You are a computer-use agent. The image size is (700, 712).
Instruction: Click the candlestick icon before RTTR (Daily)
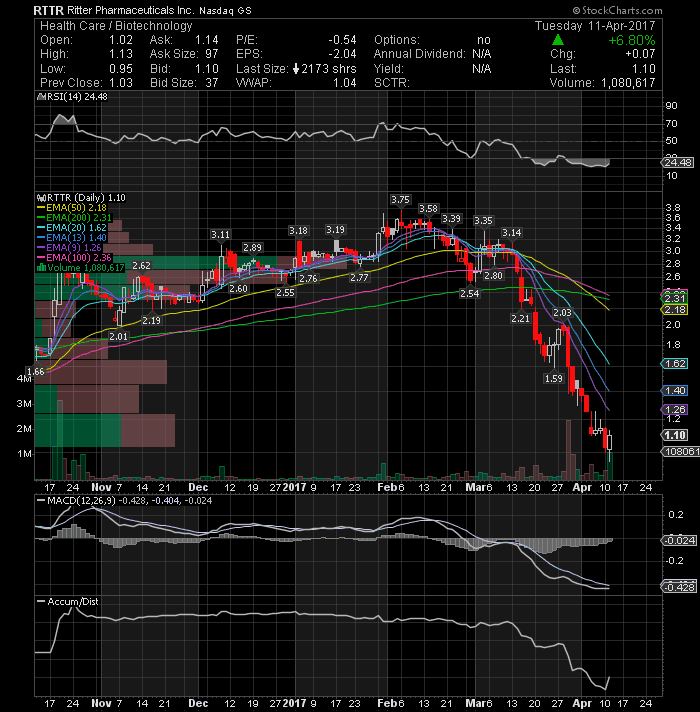(x=41, y=198)
